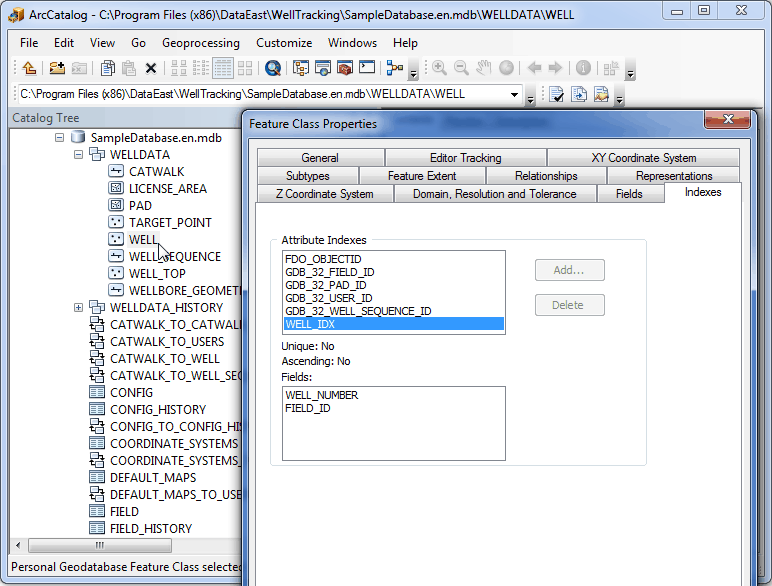Close the Feature Class Properties dialog

coord(728,119)
